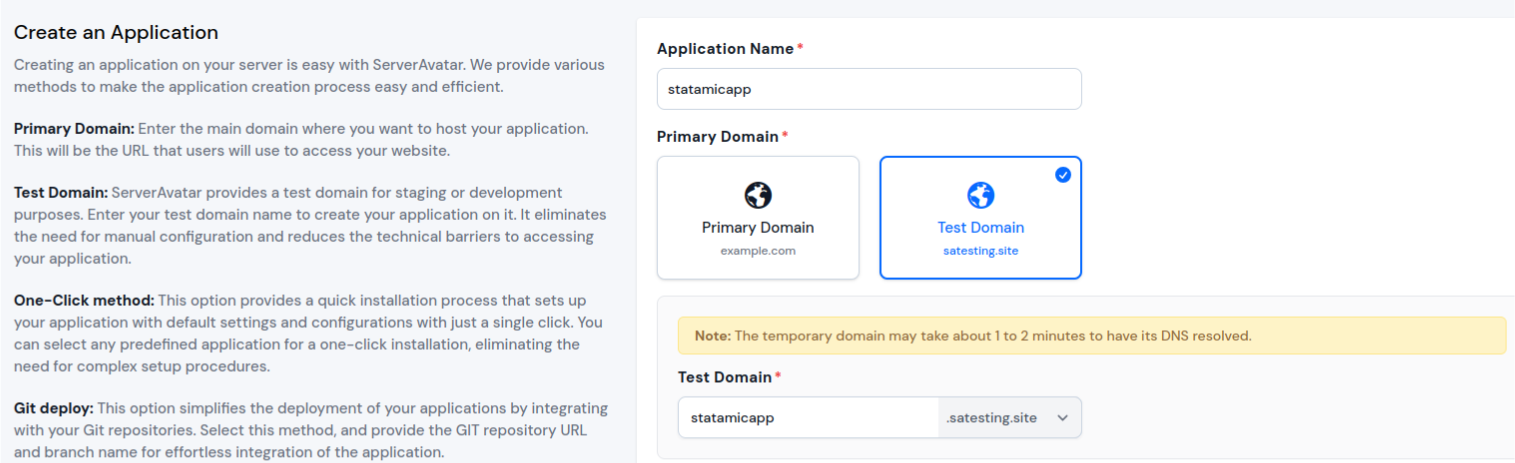Click the satesting.site label under Test Domain
The width and height of the screenshot is (1515, 463).
(x=980, y=251)
